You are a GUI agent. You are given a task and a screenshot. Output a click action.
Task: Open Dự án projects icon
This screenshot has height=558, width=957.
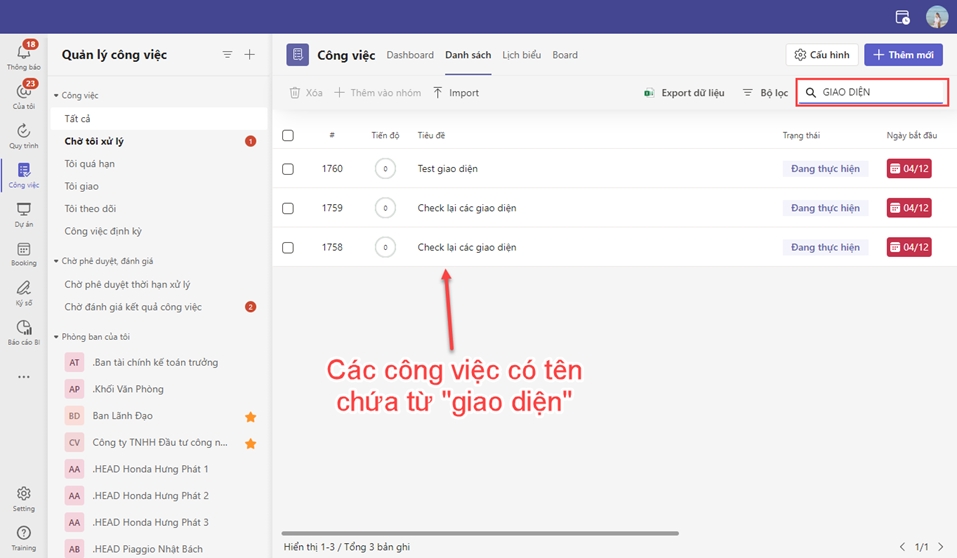[x=23, y=211]
